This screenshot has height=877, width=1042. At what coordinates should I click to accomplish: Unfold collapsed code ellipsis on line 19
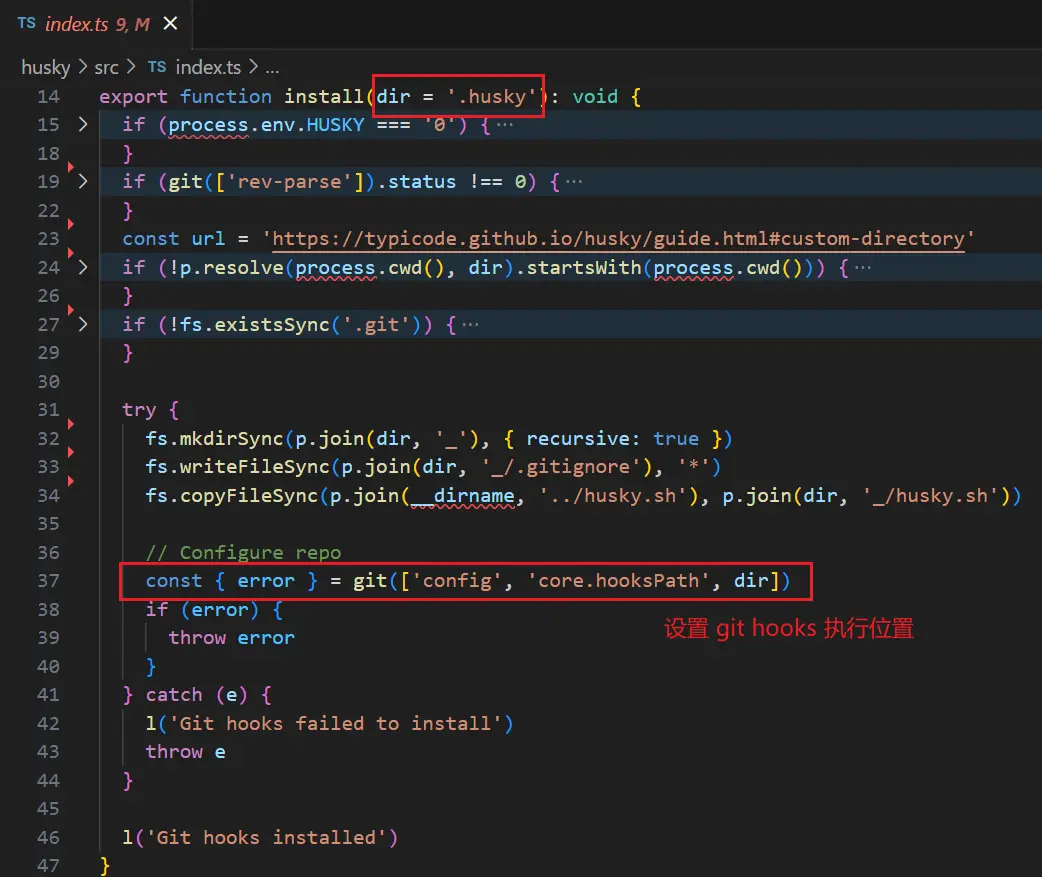coord(574,181)
